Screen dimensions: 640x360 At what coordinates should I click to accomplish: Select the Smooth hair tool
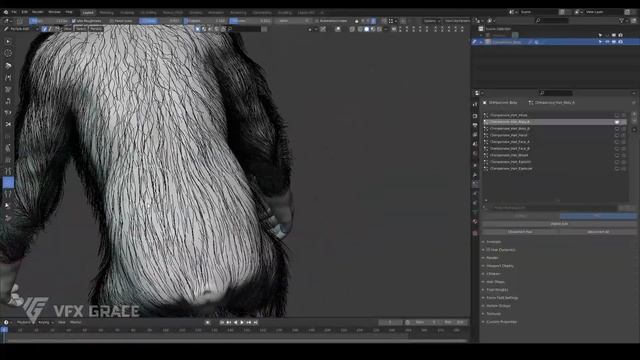(x=8, y=77)
